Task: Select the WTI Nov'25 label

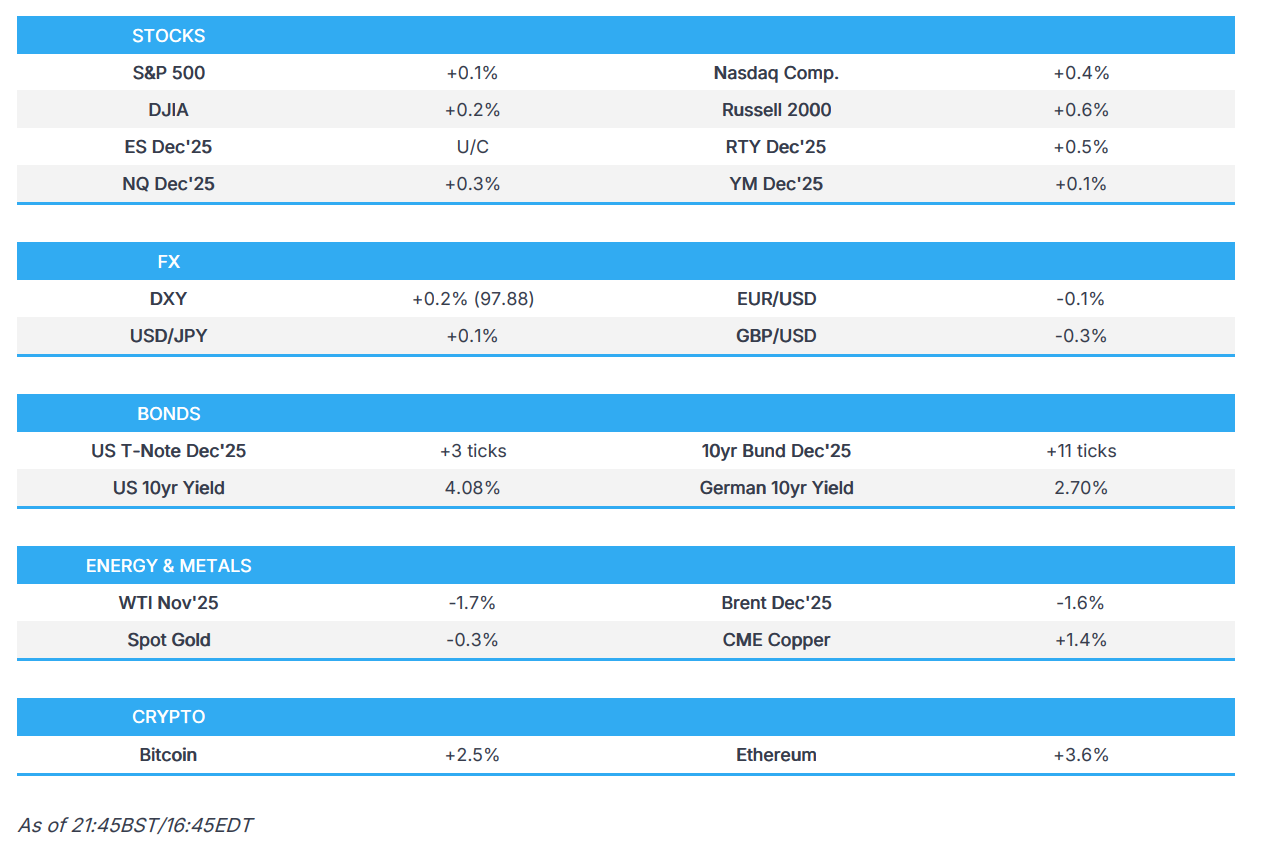Action: [x=168, y=603]
